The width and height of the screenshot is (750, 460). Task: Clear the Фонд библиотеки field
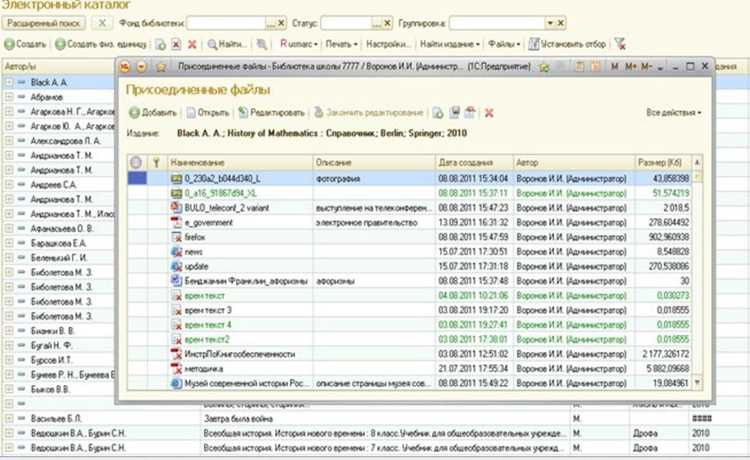pyautogui.click(x=281, y=23)
